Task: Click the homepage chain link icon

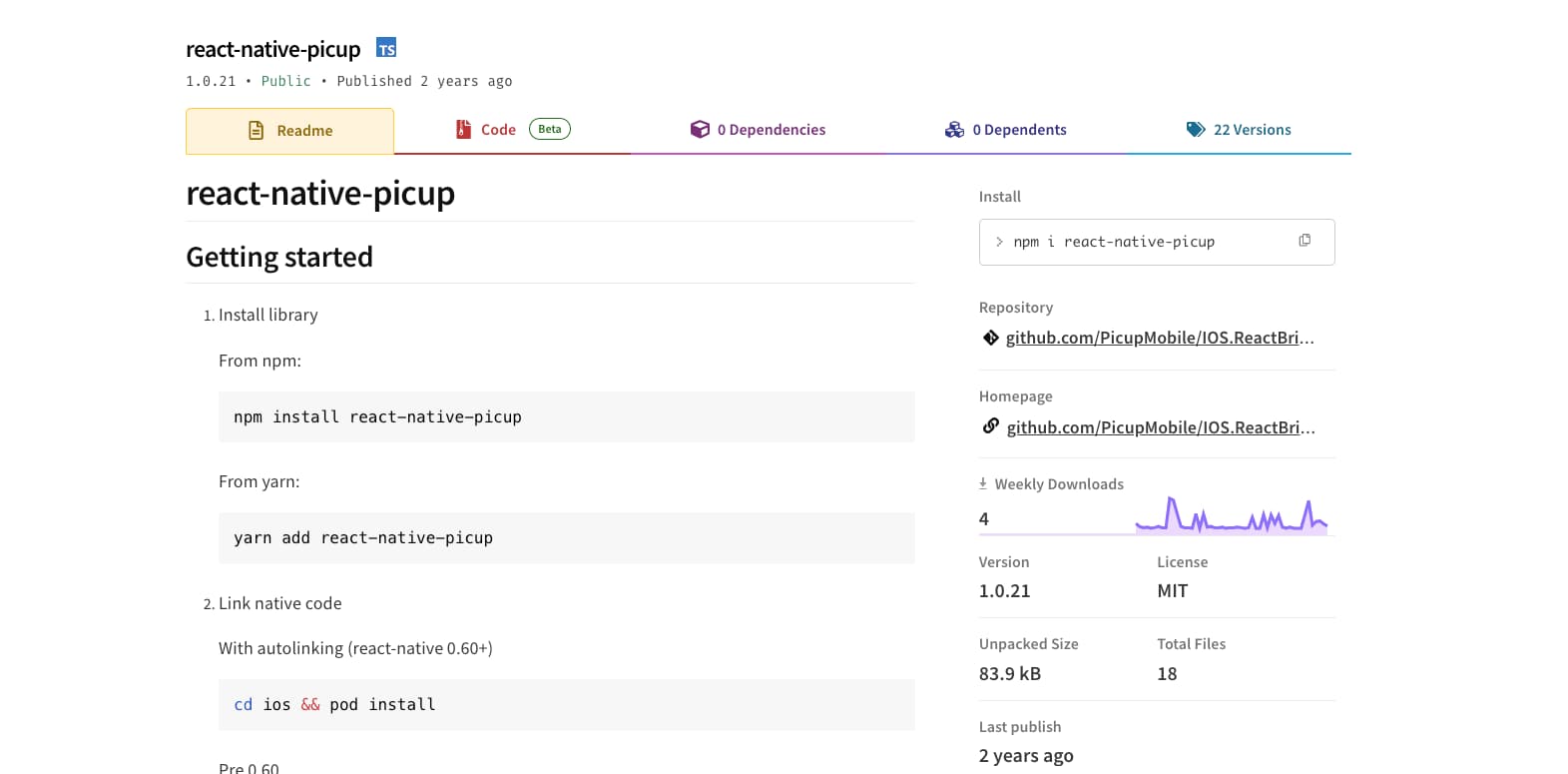Action: (x=991, y=426)
